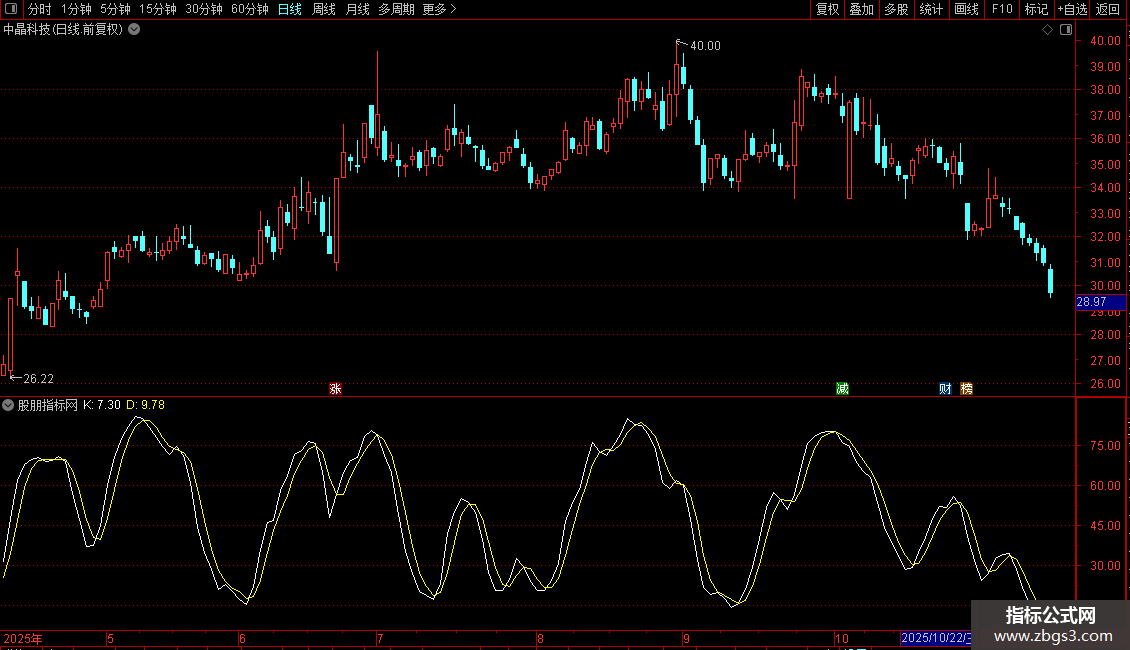Click the diamond icon at chart top-right
The height and width of the screenshot is (650, 1130).
(1047, 30)
